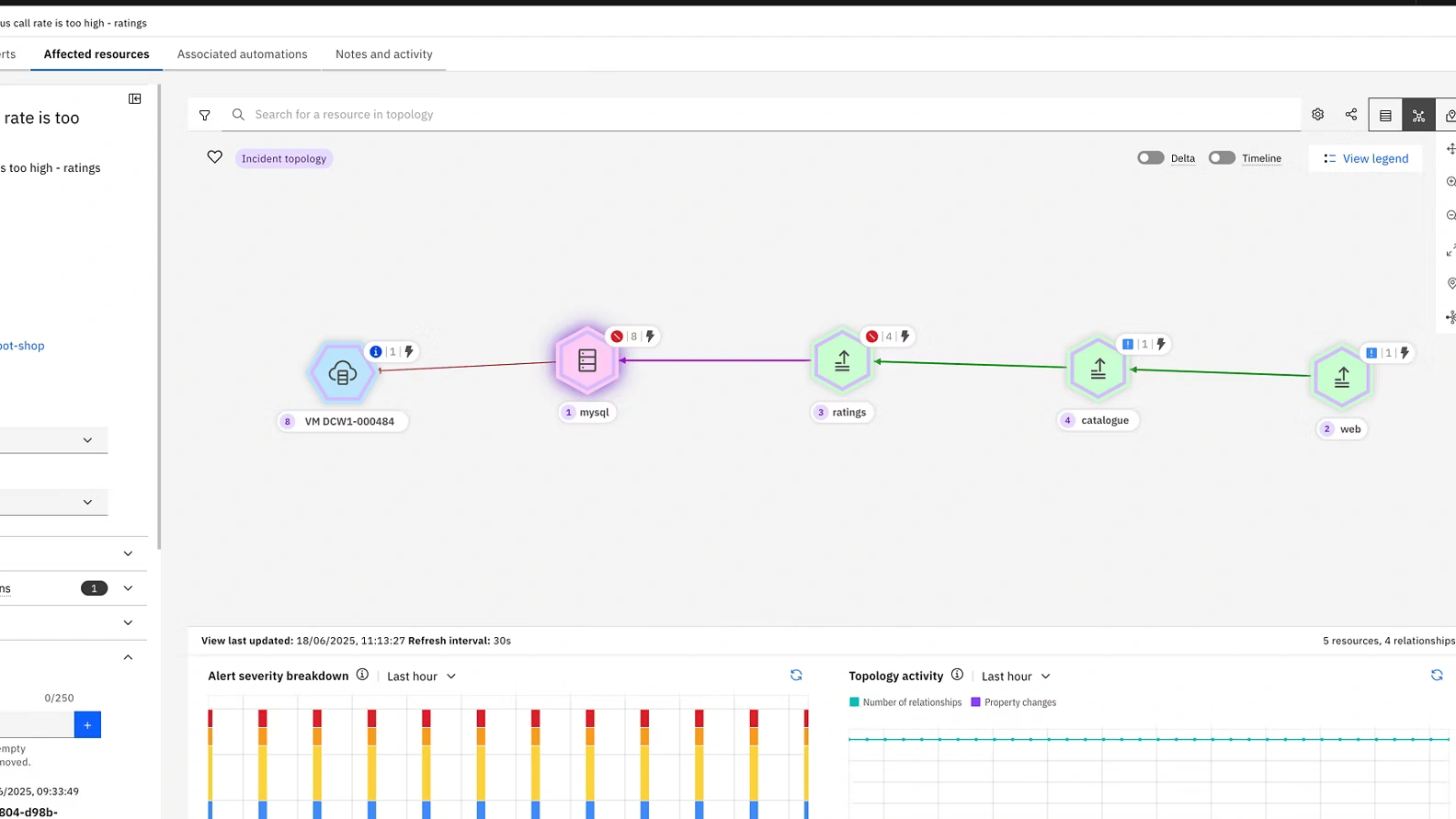This screenshot has width=1456, height=819.
Task: Open the Notes and activity tab
Action: [x=383, y=54]
